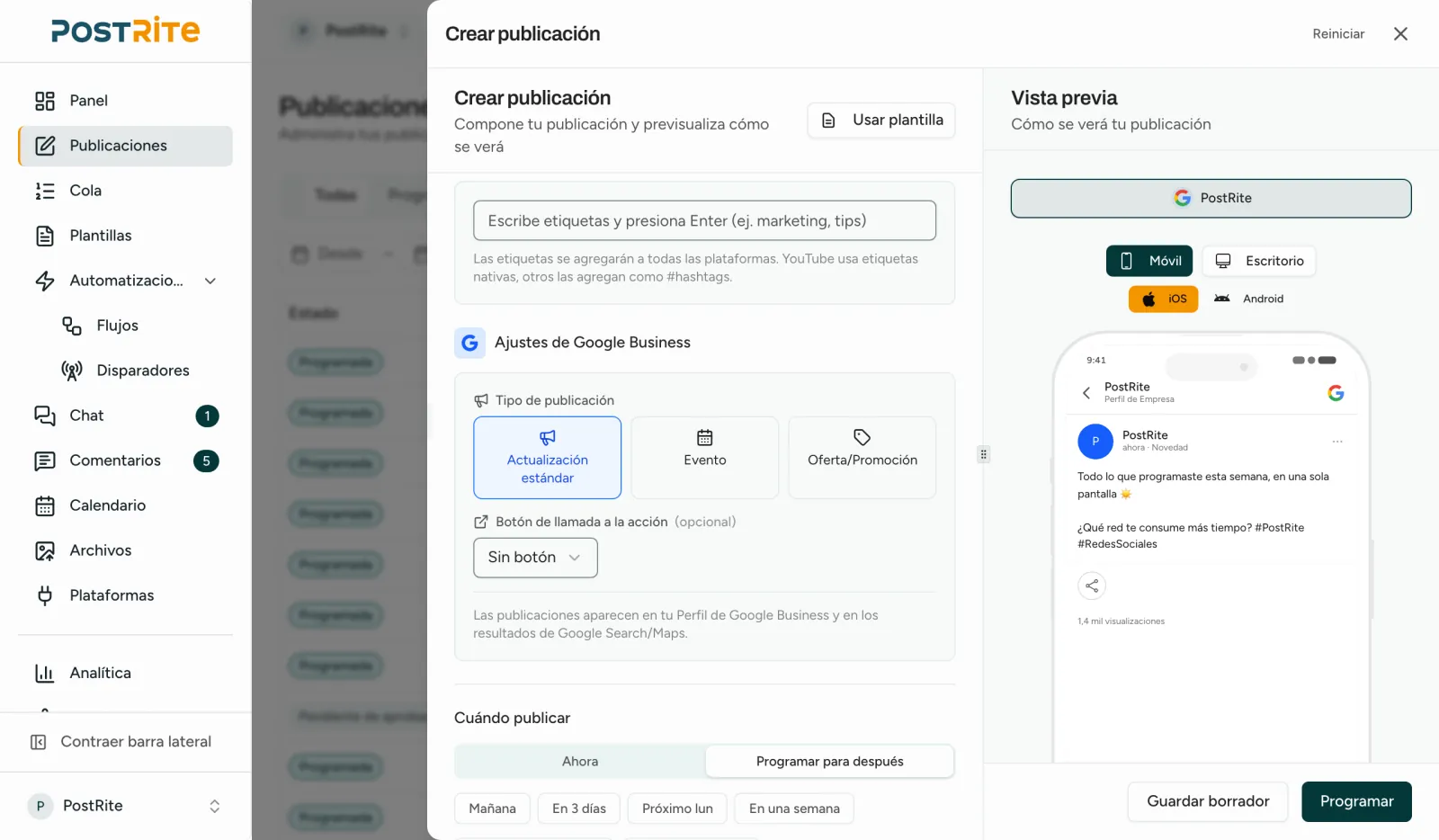The height and width of the screenshot is (840, 1439).
Task: Open Publicaciones in the sidebar
Action: click(x=125, y=146)
